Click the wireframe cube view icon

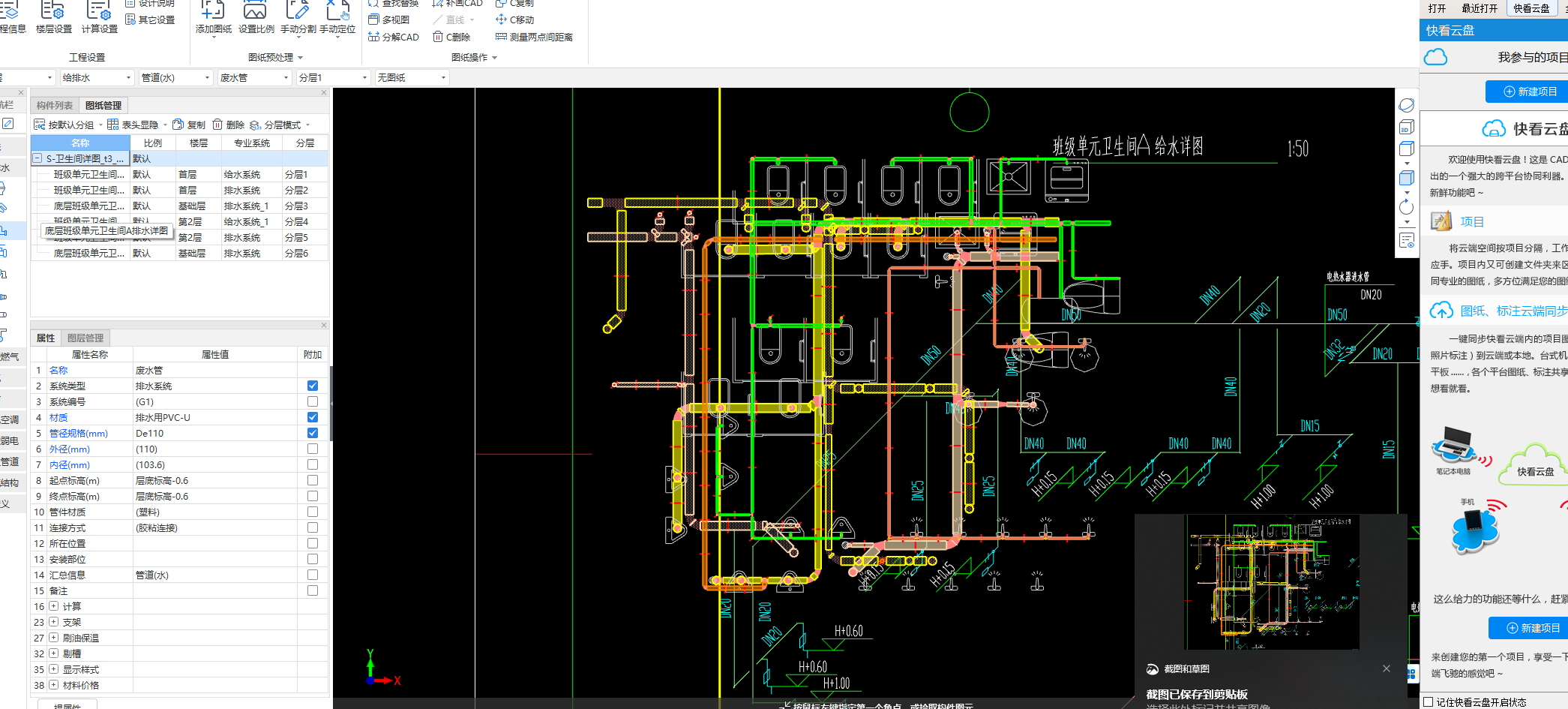coord(1406,149)
